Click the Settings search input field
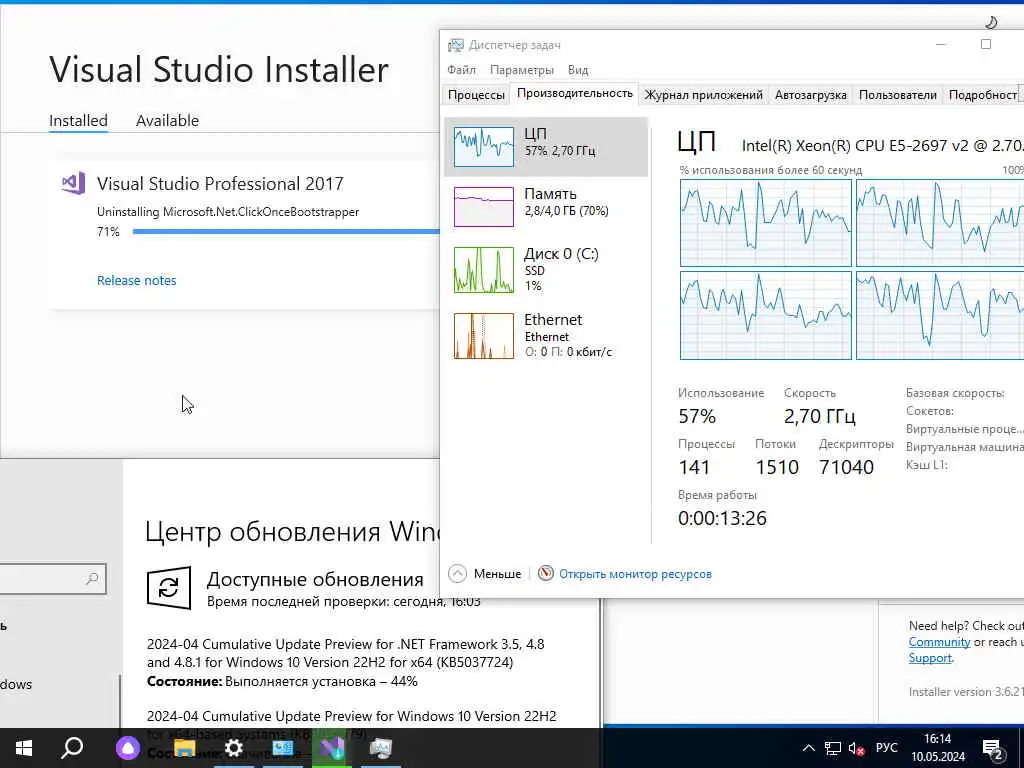The image size is (1024, 768). [52, 579]
